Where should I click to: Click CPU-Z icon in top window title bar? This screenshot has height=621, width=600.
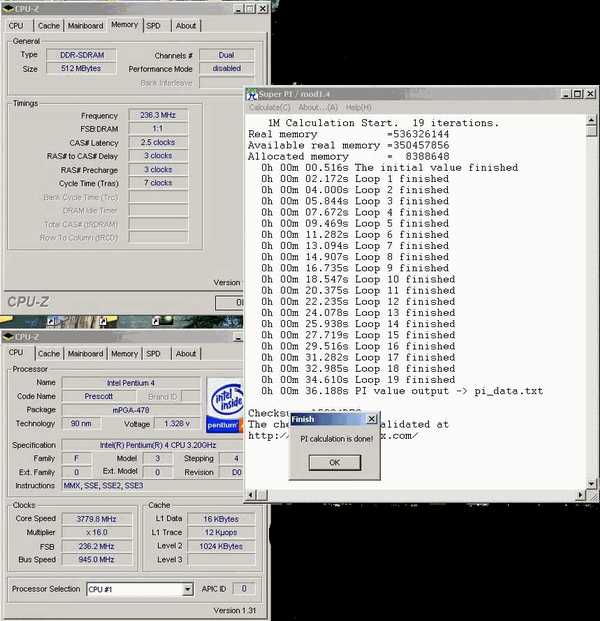(8, 9)
